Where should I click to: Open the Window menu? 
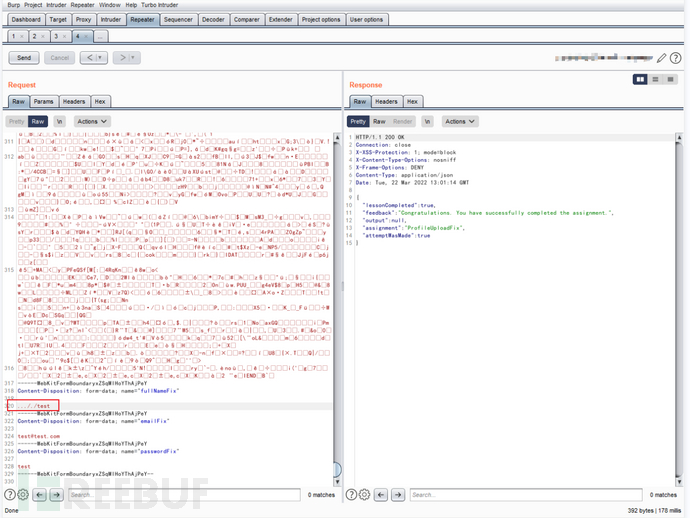coord(110,5)
